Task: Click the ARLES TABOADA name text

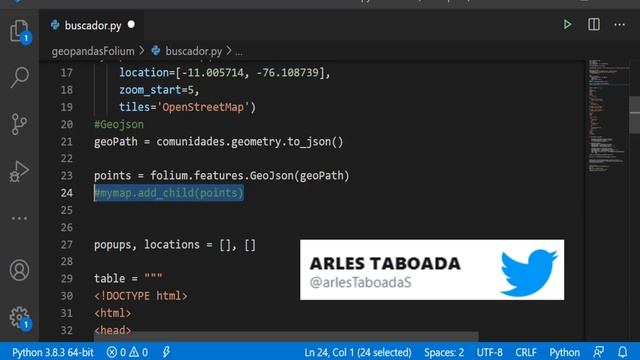Action: pos(385,264)
